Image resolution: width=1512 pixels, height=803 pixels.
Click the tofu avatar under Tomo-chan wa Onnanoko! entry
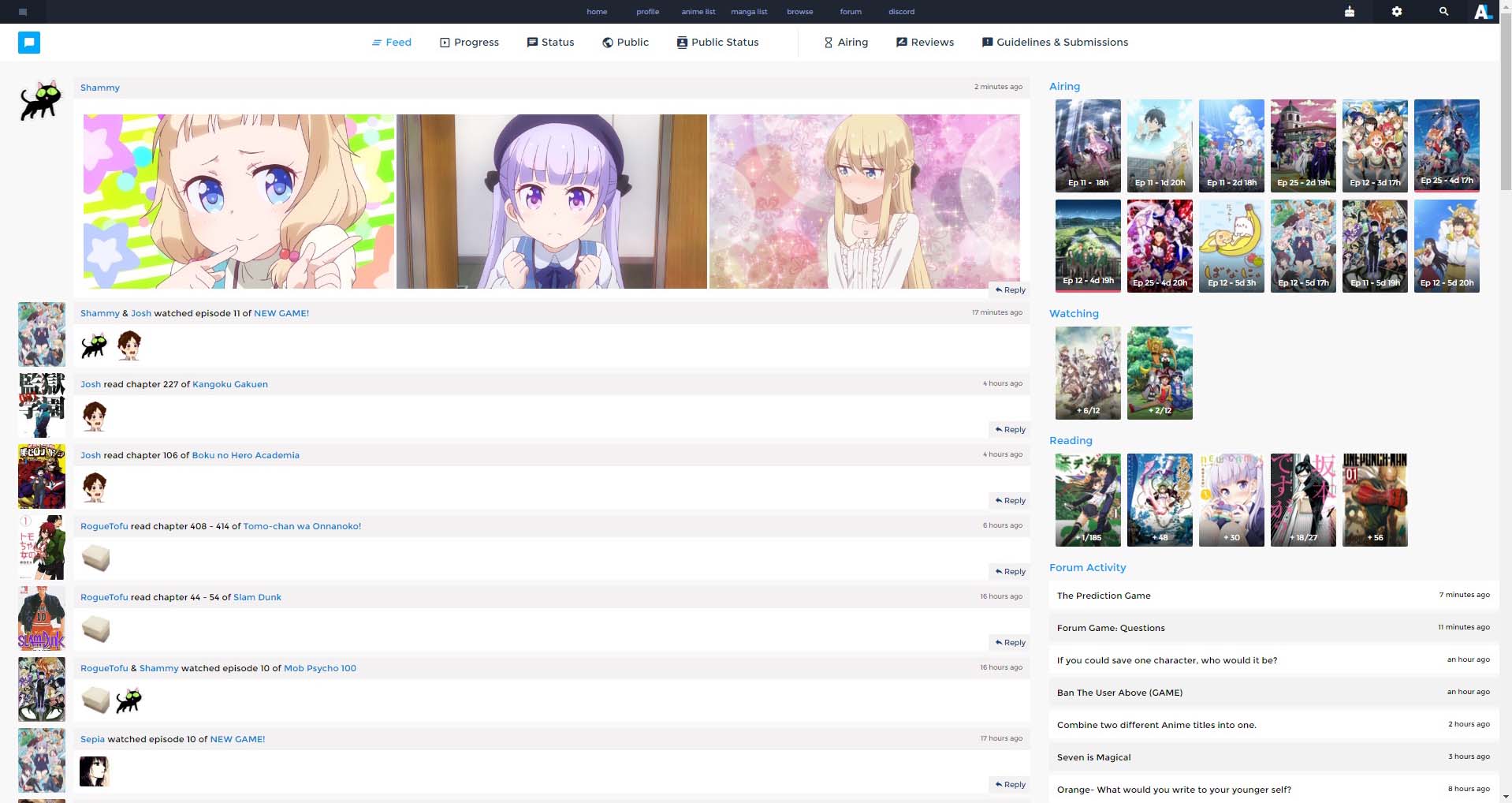click(95, 558)
